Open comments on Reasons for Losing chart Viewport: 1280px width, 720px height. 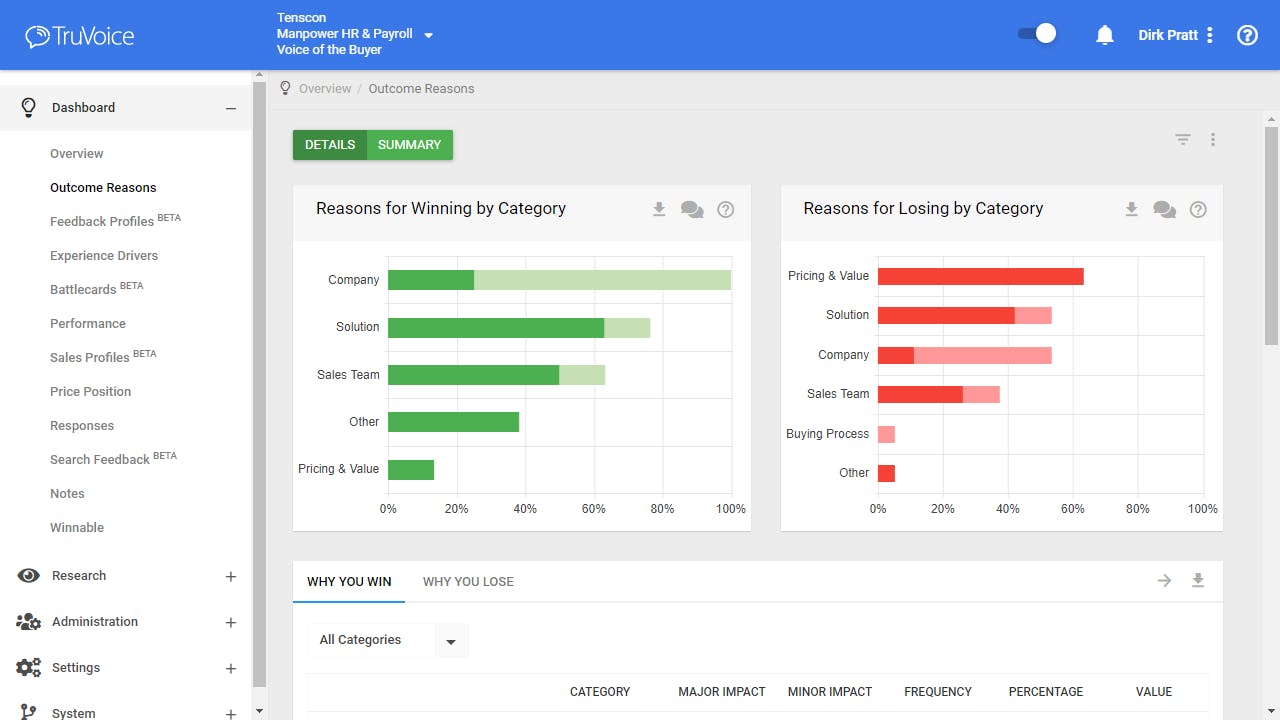tap(1164, 209)
